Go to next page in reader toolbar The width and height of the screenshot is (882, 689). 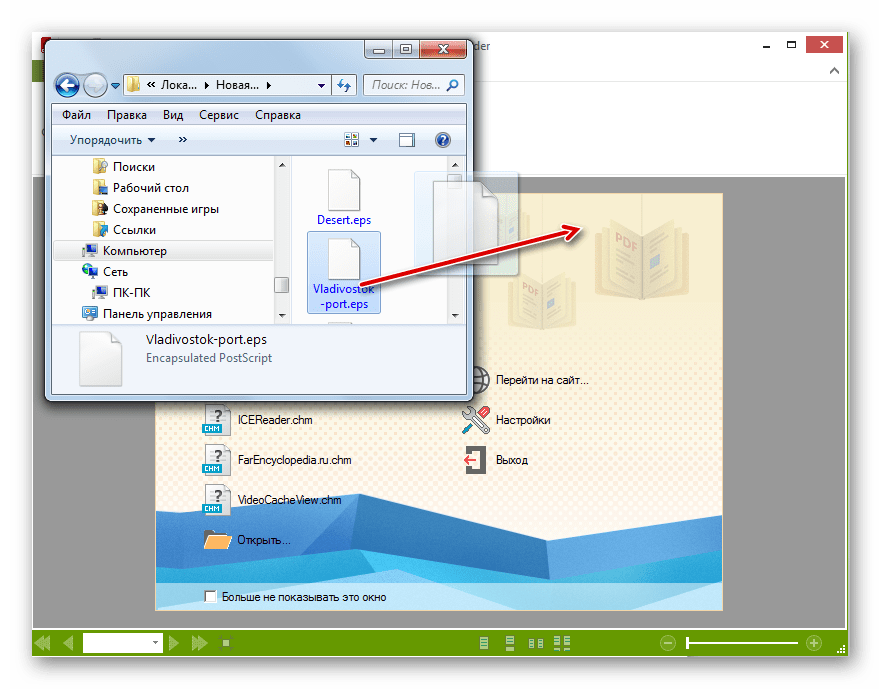[174, 642]
